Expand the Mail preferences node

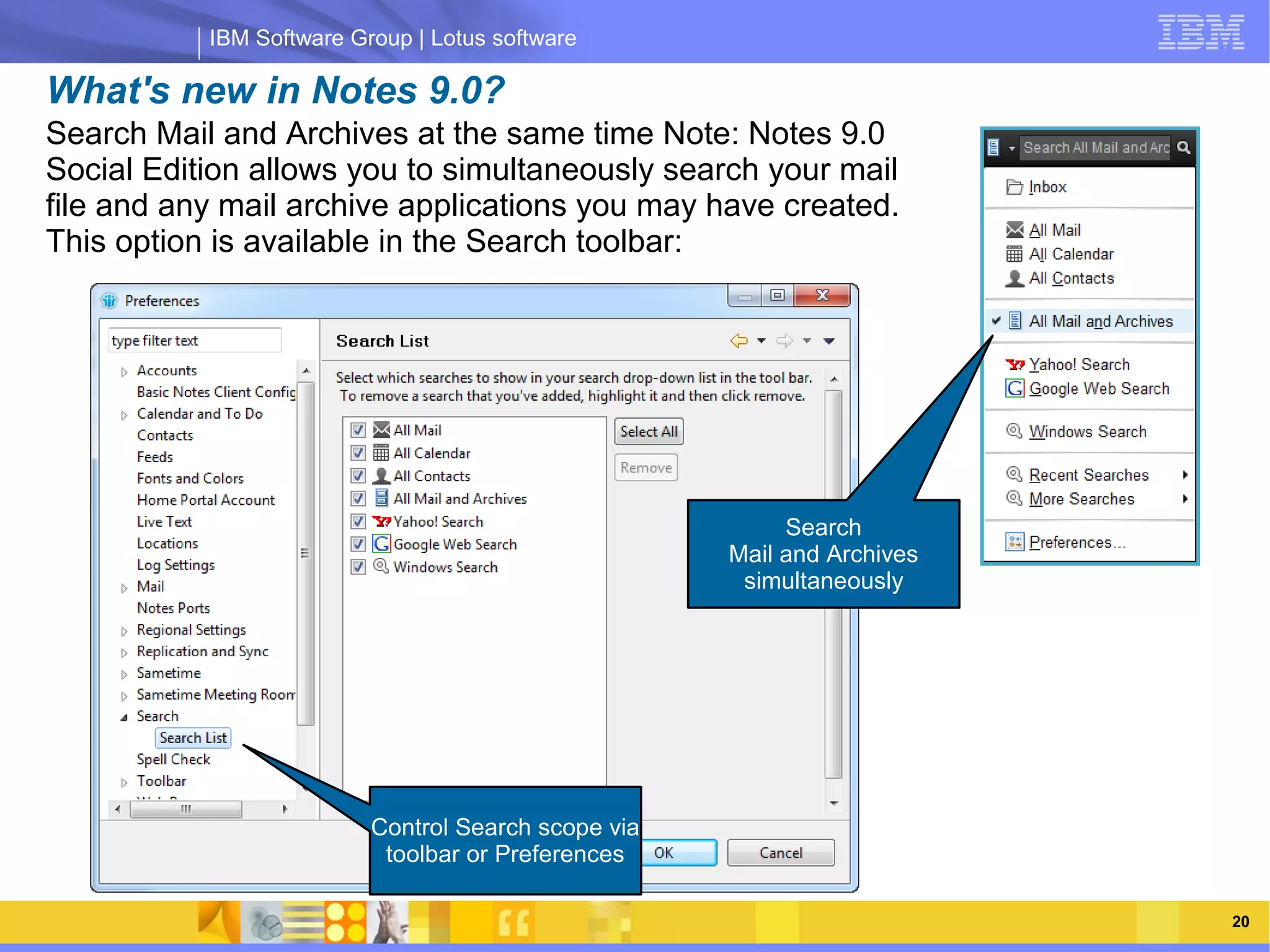[124, 588]
